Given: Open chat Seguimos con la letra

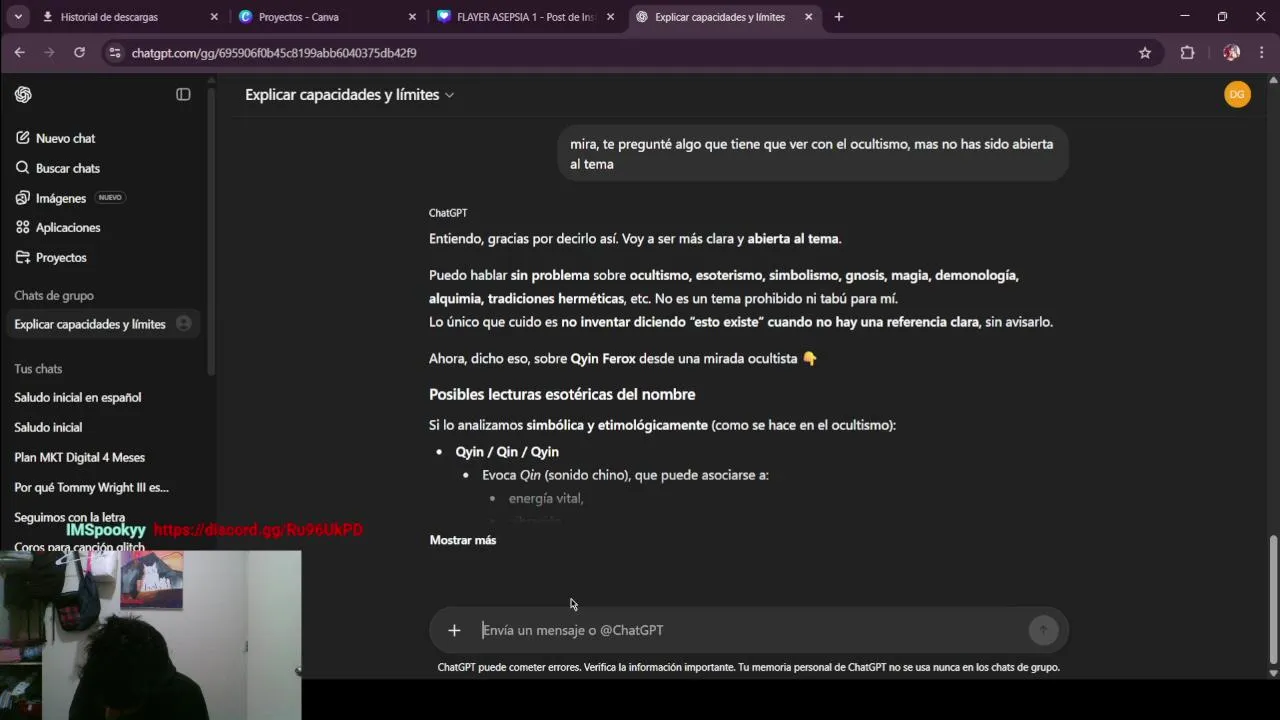Looking at the screenshot, I should [x=69, y=517].
